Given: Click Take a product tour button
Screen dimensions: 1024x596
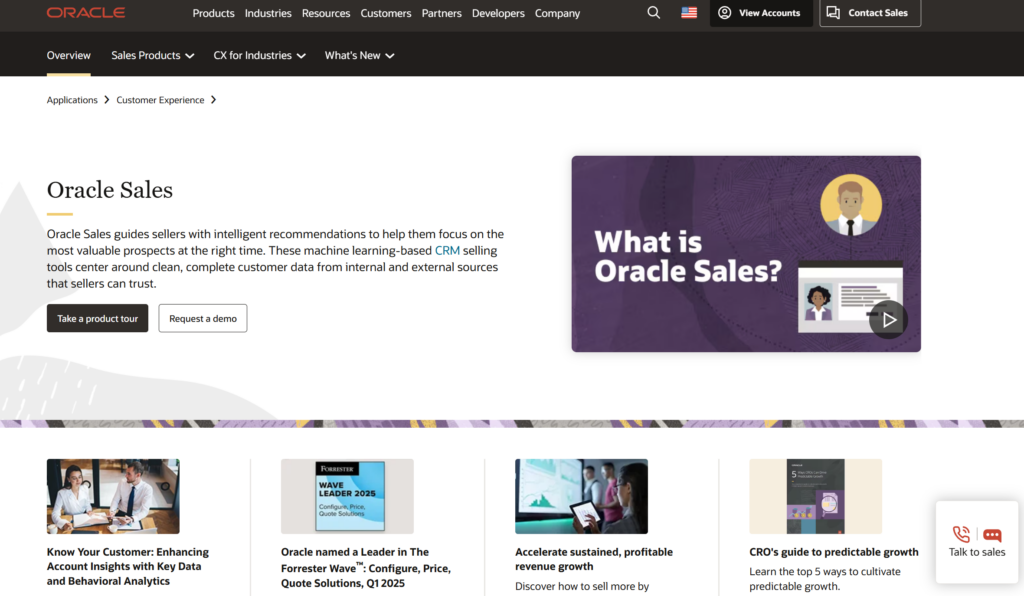Looking at the screenshot, I should point(97,319).
